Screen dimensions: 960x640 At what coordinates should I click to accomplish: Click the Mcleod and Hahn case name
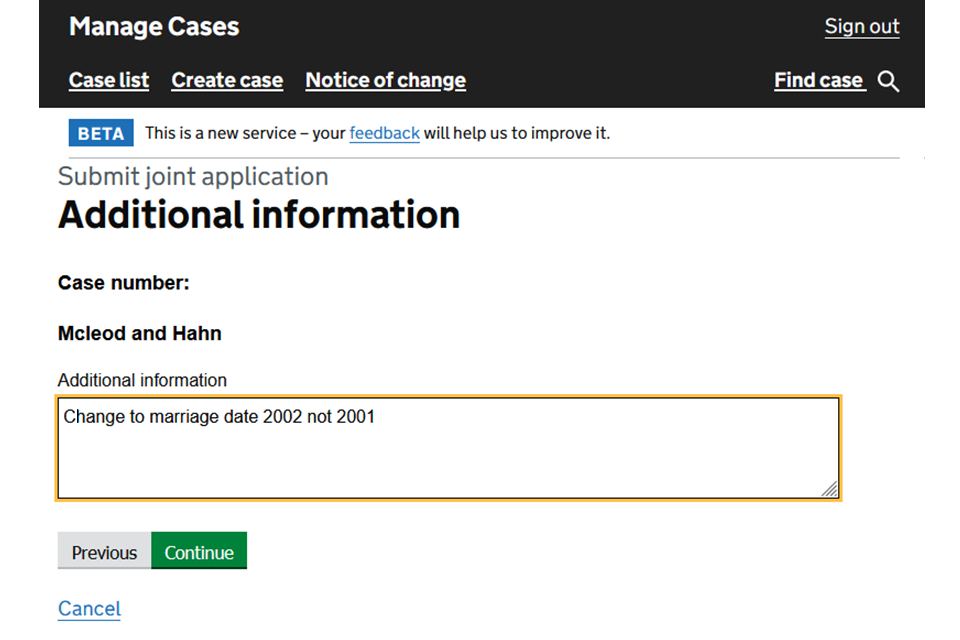click(x=140, y=333)
